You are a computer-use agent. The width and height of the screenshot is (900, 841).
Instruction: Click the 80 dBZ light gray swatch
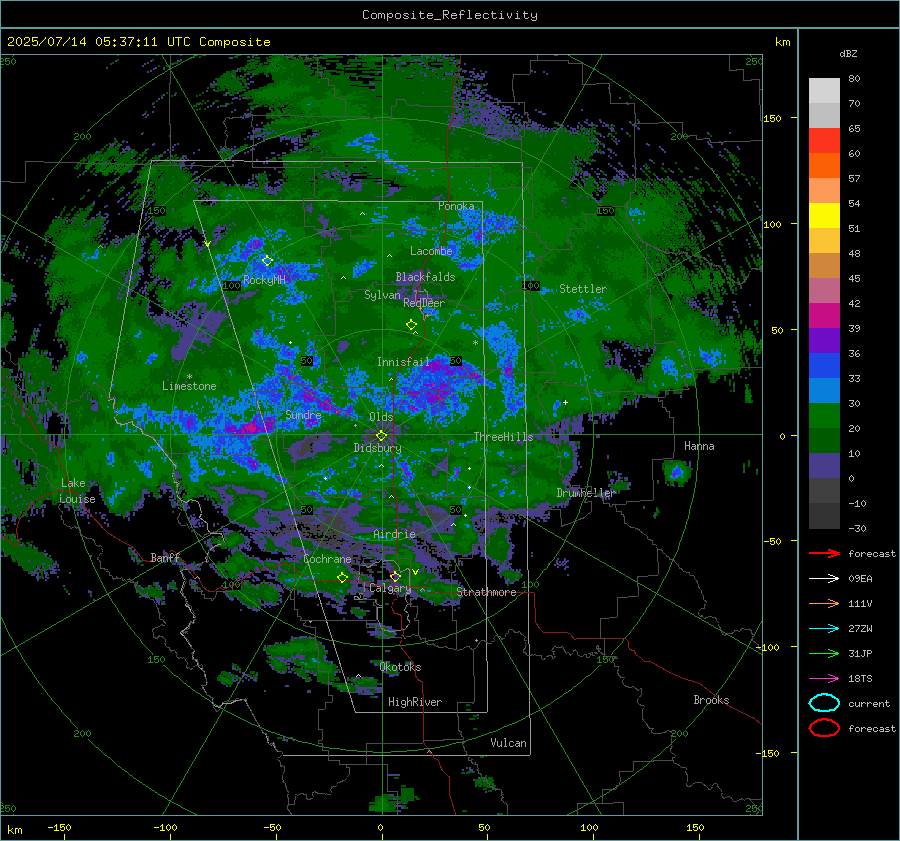[x=824, y=91]
